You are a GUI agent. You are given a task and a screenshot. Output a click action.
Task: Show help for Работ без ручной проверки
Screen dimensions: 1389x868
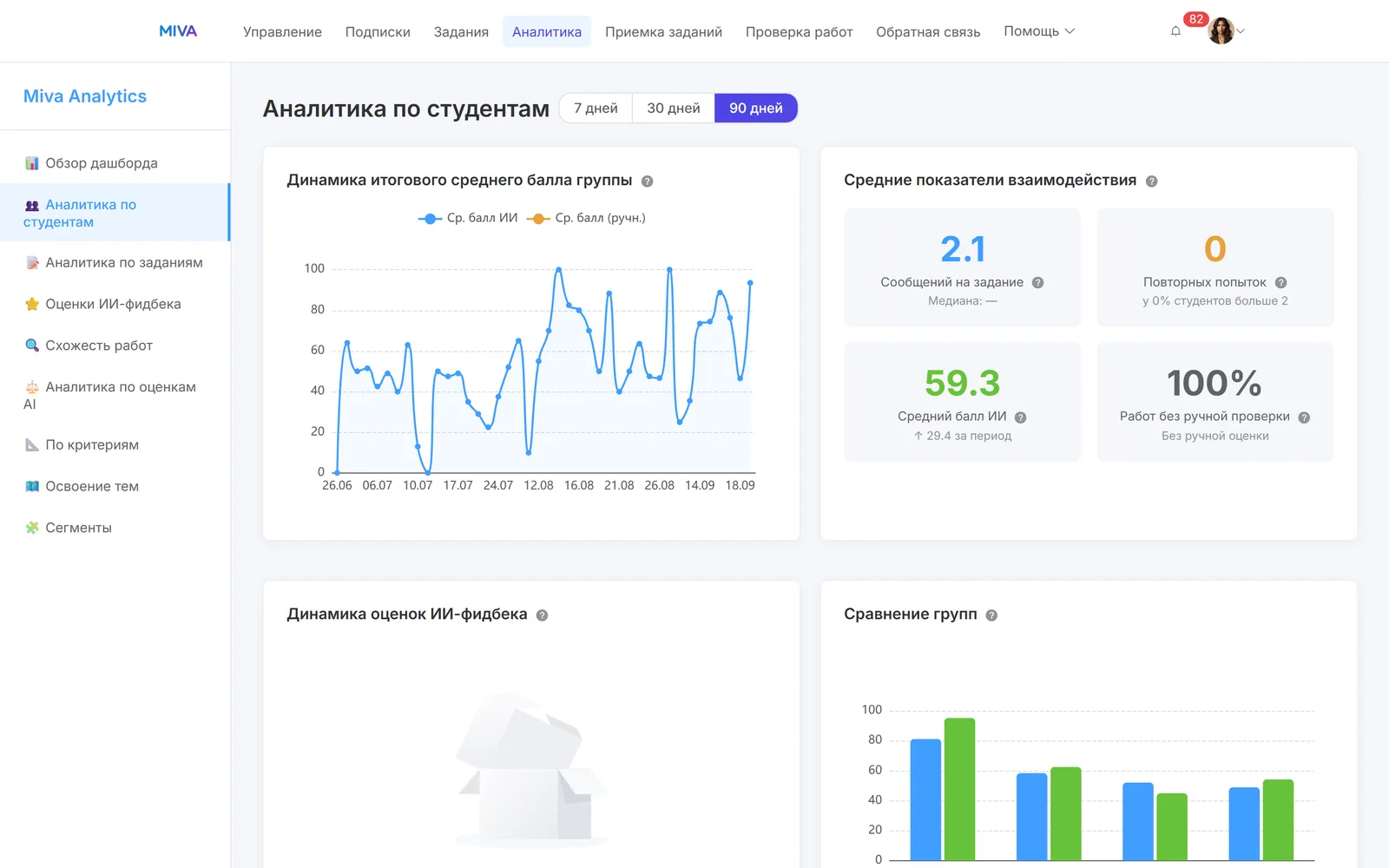point(1304,418)
